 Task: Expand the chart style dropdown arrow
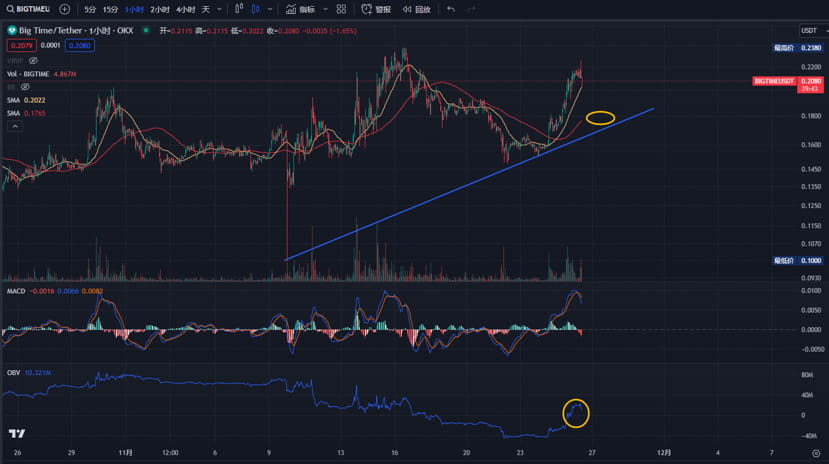pyautogui.click(x=270, y=9)
